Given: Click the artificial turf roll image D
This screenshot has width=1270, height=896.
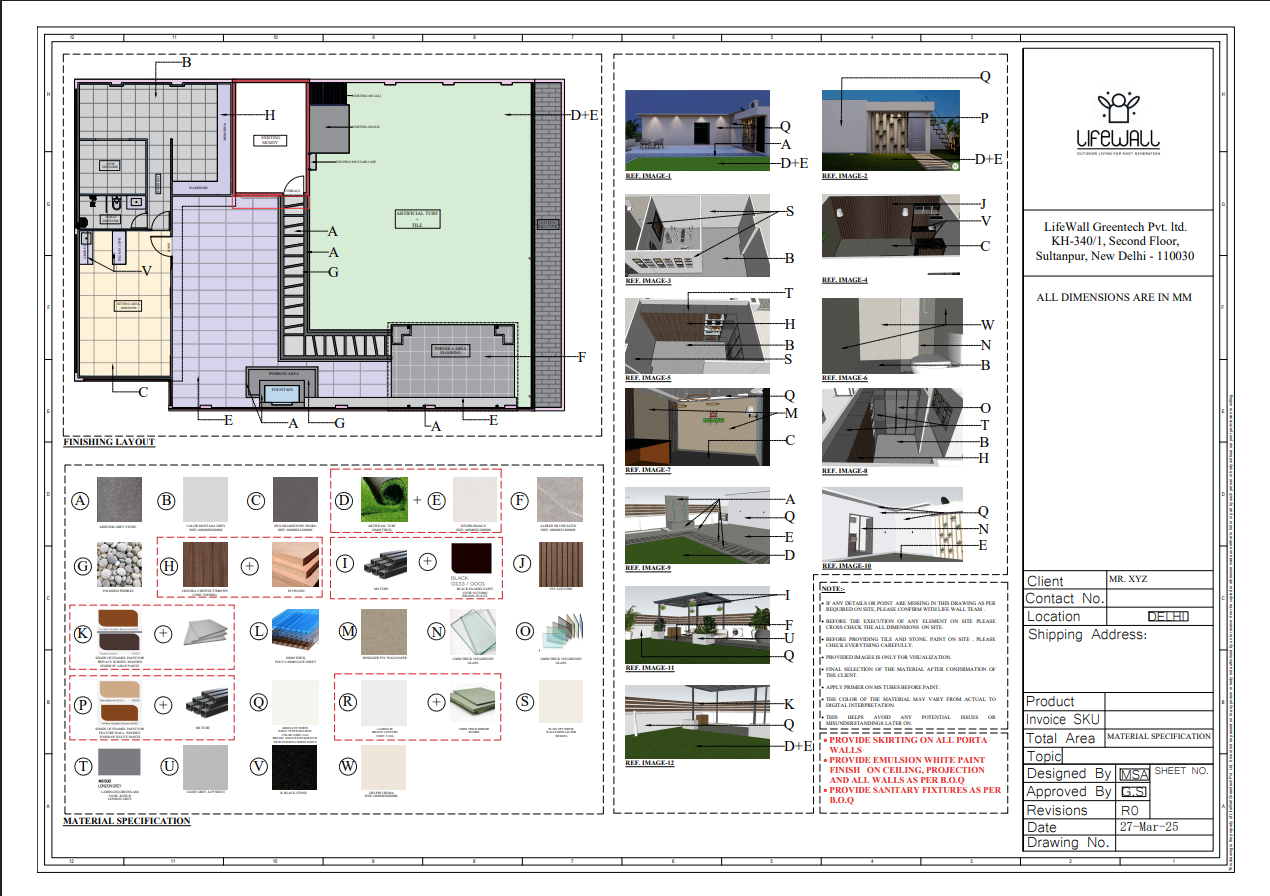Looking at the screenshot, I should [384, 499].
